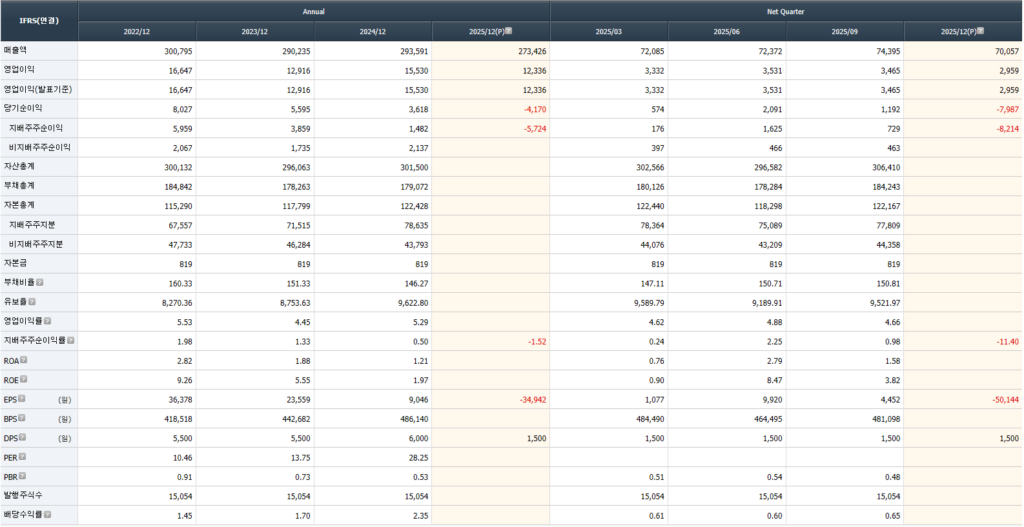Image resolution: width=1024 pixels, height=527 pixels.
Task: Click the PBR help icon
Action: tap(23, 476)
